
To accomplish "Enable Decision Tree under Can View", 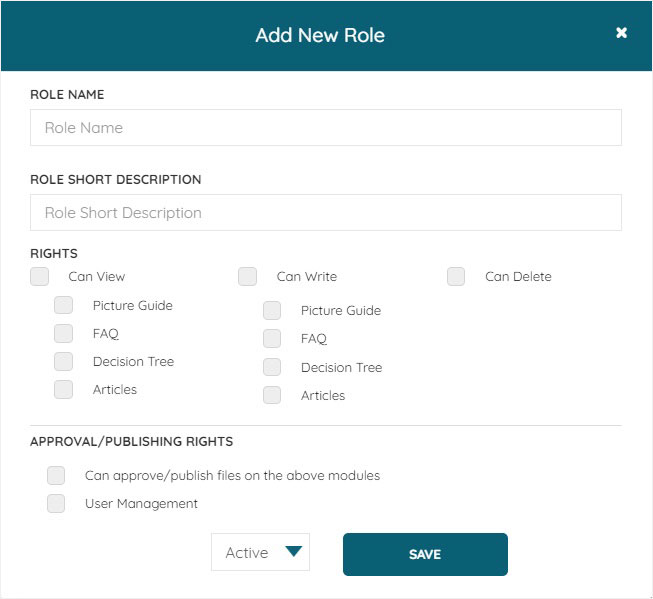I will pos(63,362).
